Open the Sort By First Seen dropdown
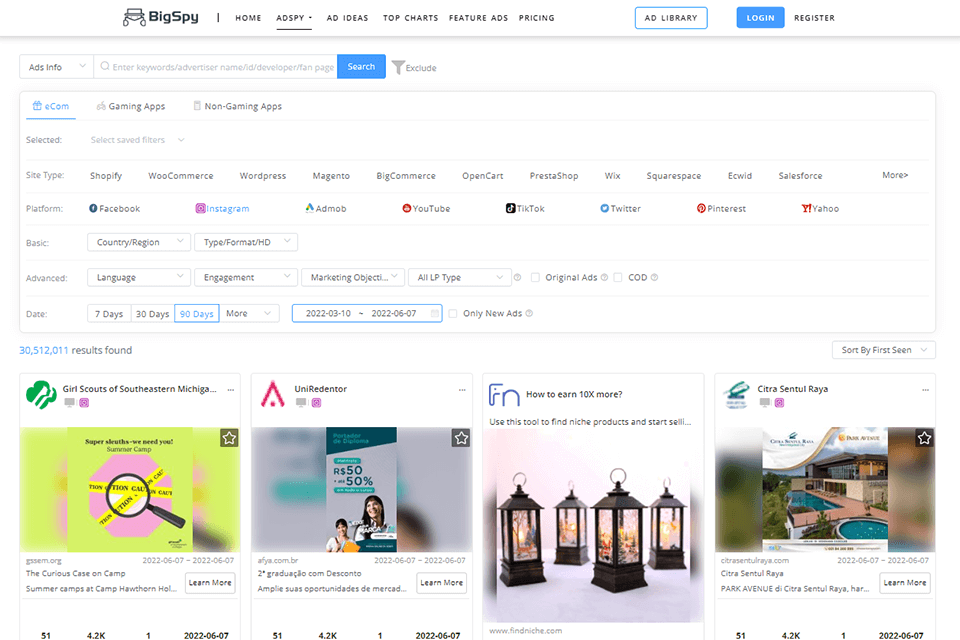 coord(883,350)
